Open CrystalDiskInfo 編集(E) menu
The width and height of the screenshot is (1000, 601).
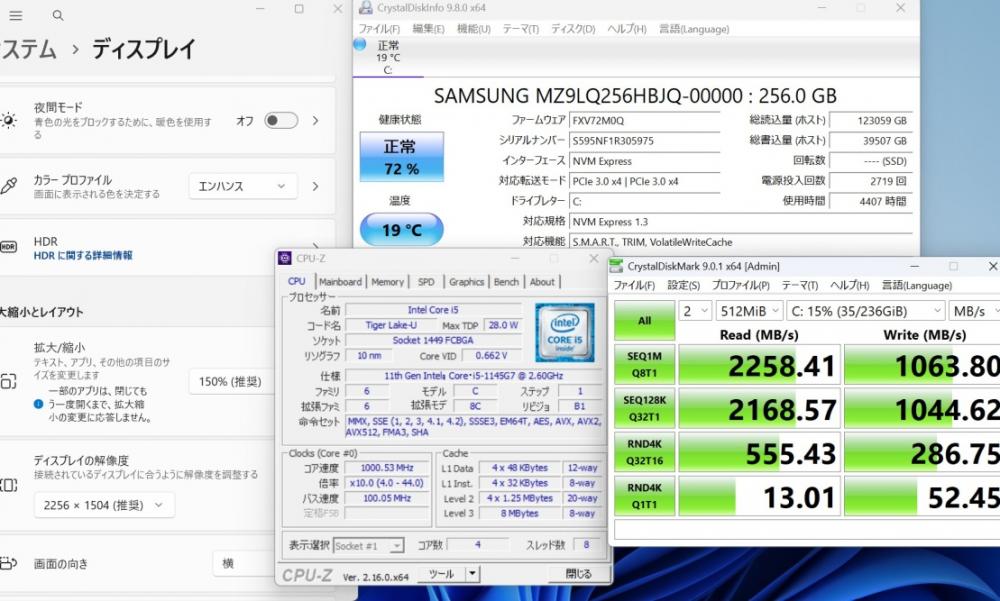429,29
